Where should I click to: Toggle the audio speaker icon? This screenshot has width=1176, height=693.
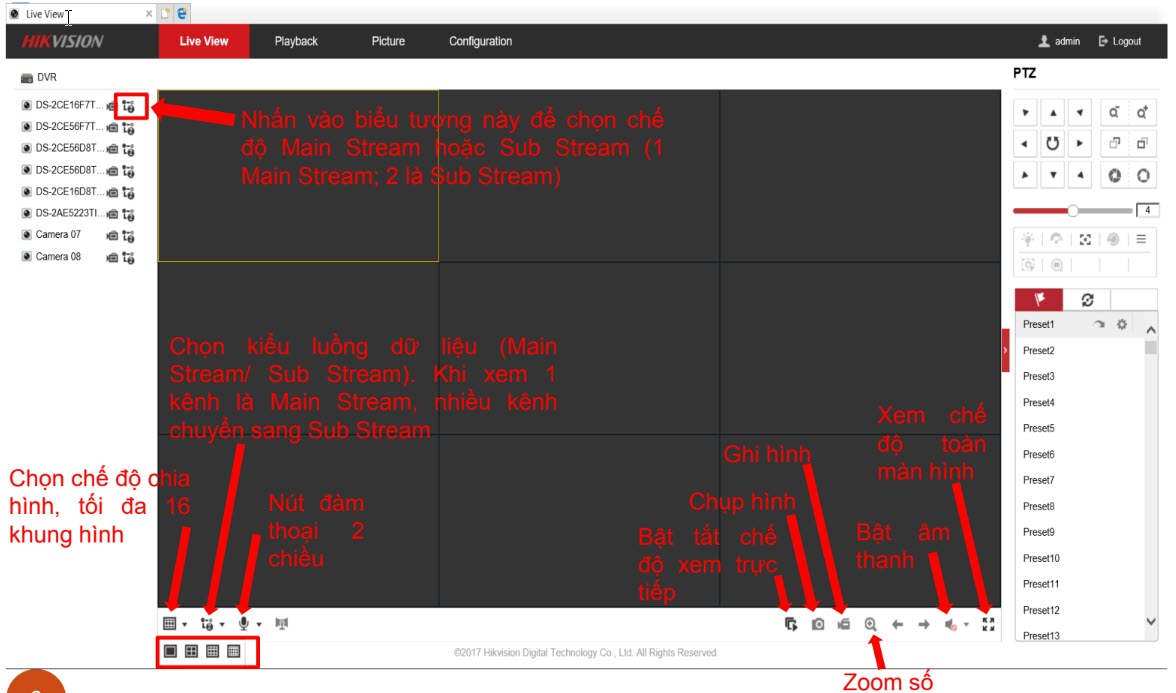click(x=950, y=624)
